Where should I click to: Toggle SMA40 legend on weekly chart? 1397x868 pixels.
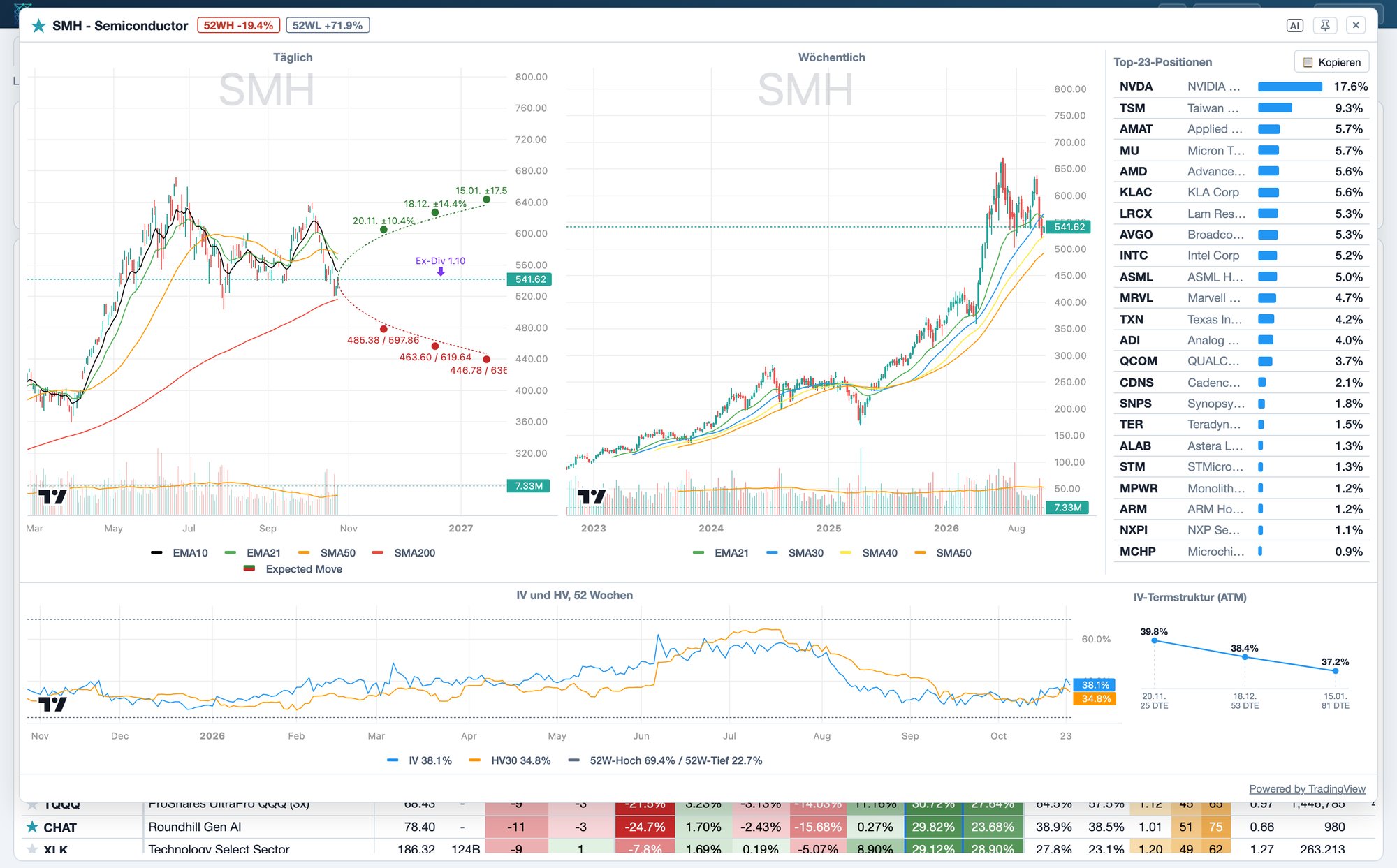(x=869, y=552)
